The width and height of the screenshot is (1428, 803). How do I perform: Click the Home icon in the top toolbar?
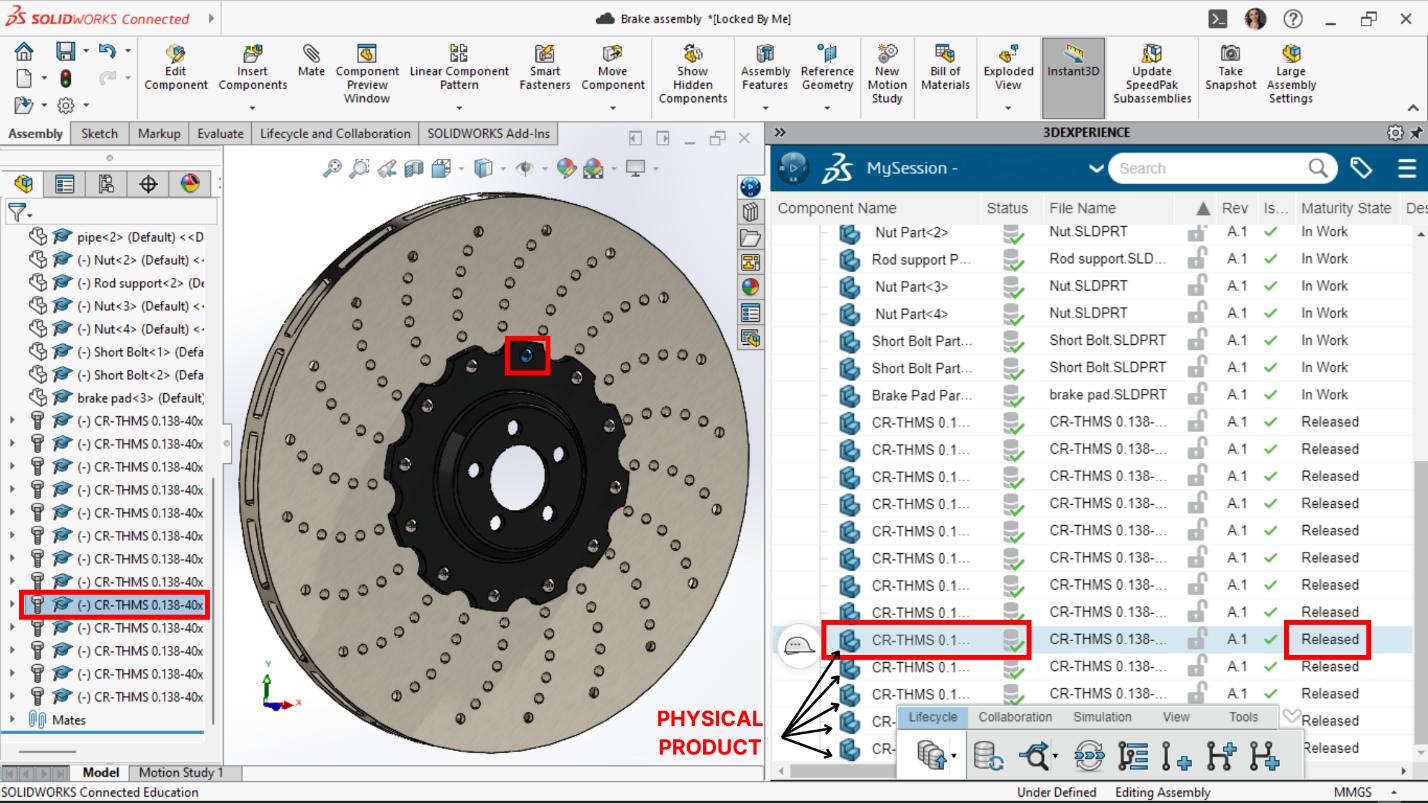[24, 51]
